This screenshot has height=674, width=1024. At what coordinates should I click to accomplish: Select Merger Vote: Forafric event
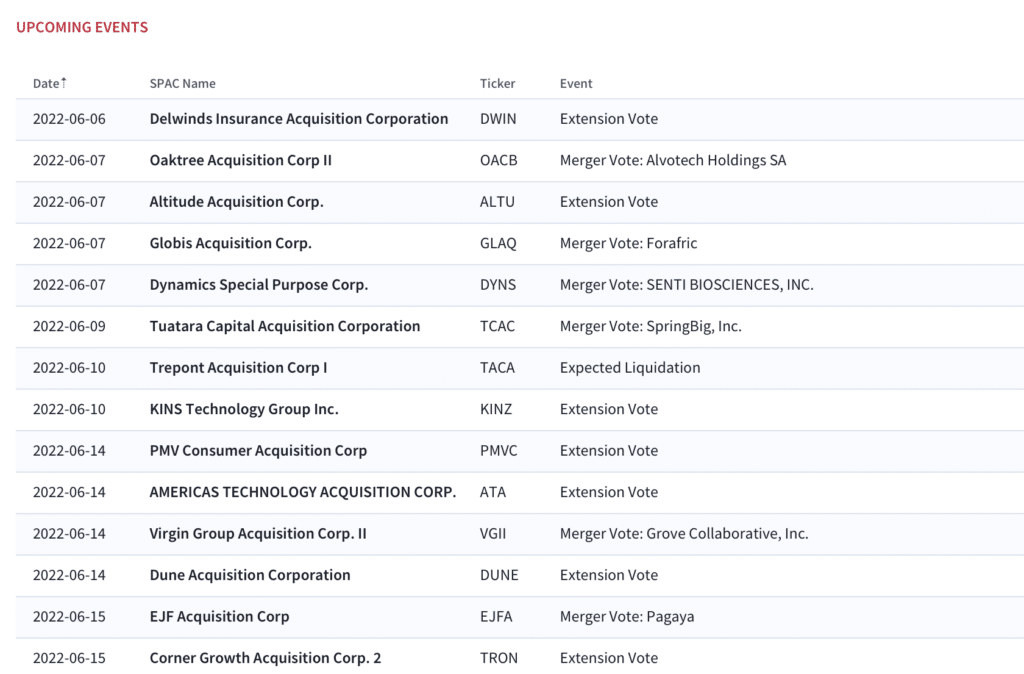(628, 244)
